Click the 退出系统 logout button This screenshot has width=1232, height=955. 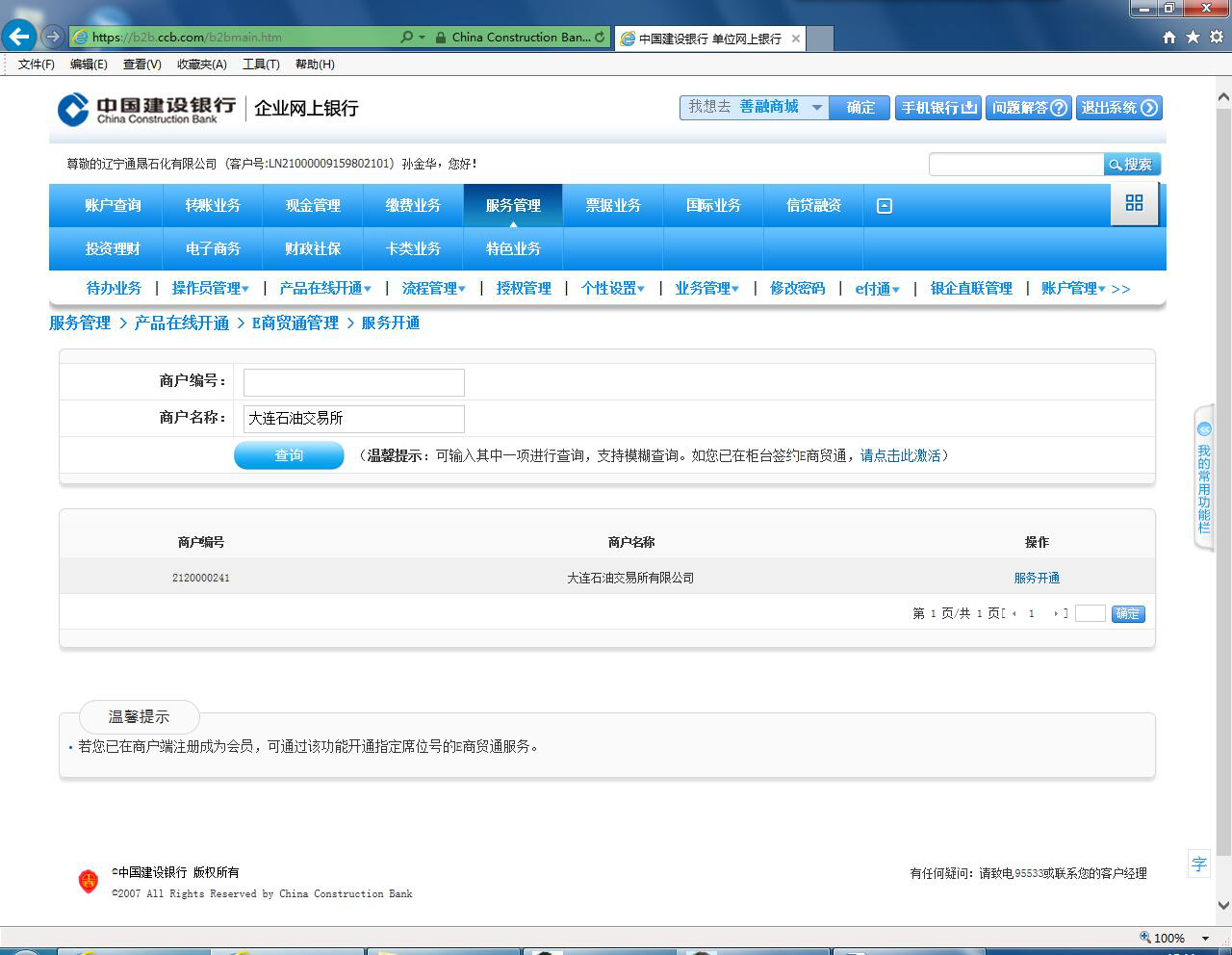[x=1119, y=108]
